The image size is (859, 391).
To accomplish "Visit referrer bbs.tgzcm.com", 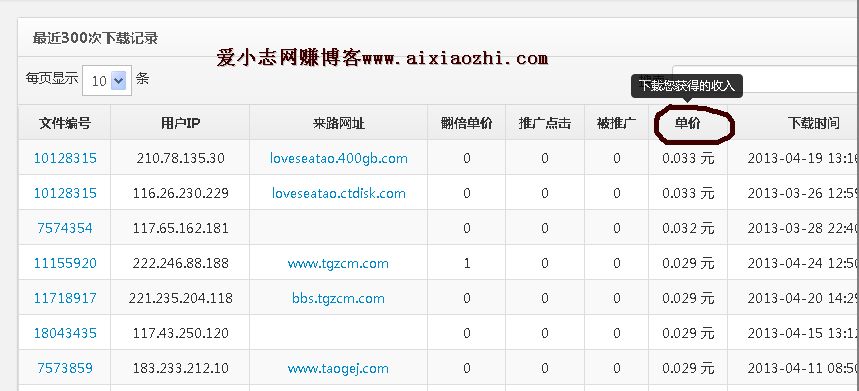I will click(x=338, y=298).
